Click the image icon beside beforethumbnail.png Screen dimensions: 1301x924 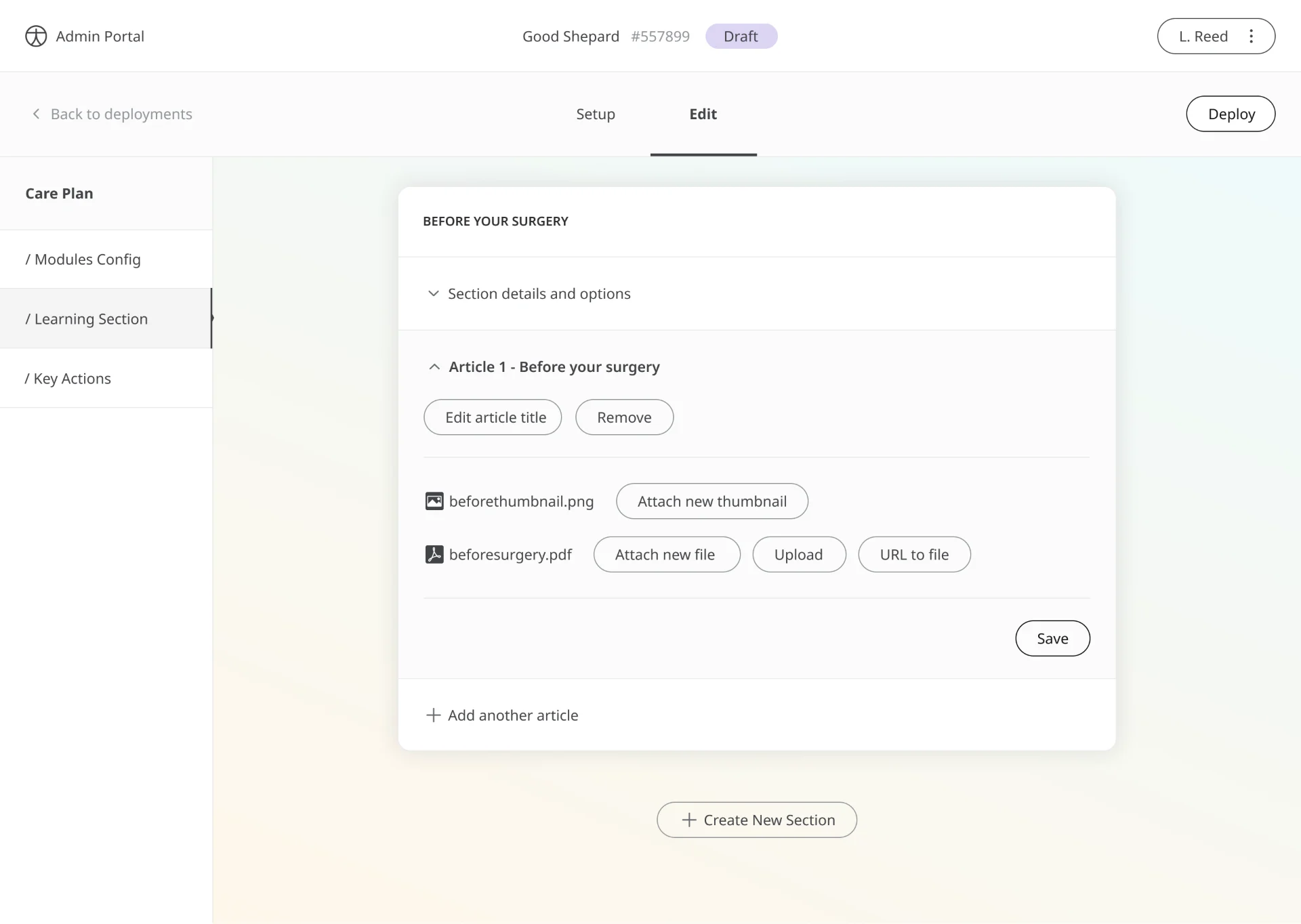[434, 501]
